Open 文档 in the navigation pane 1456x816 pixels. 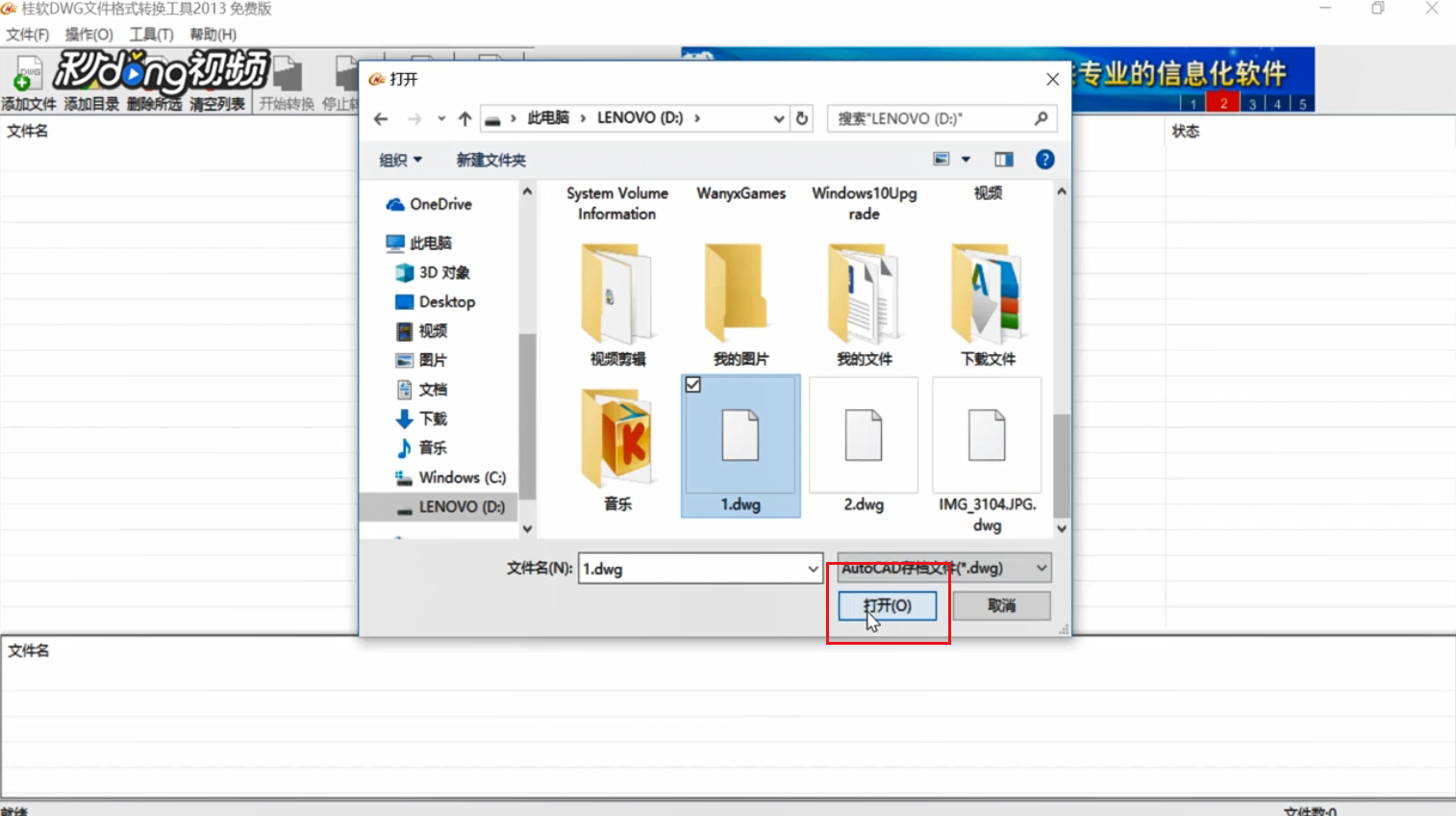pyautogui.click(x=421, y=389)
